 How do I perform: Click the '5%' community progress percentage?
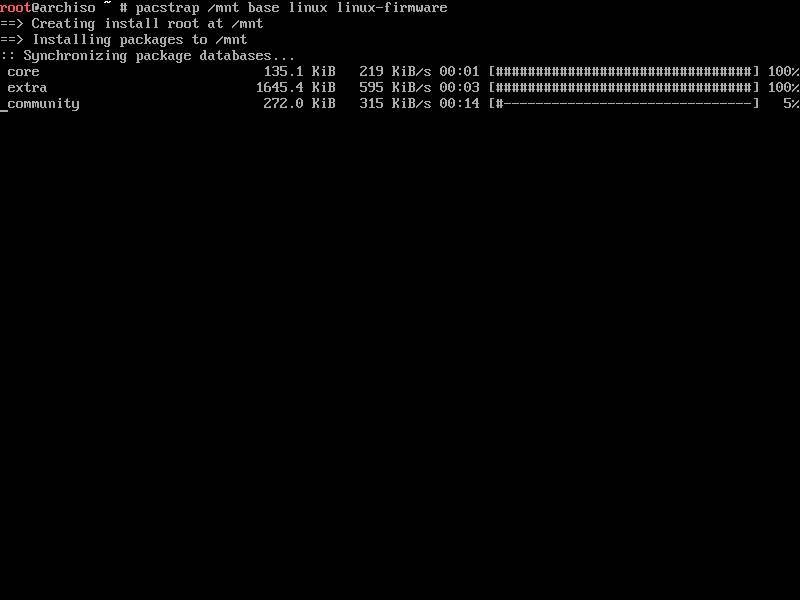coord(791,104)
